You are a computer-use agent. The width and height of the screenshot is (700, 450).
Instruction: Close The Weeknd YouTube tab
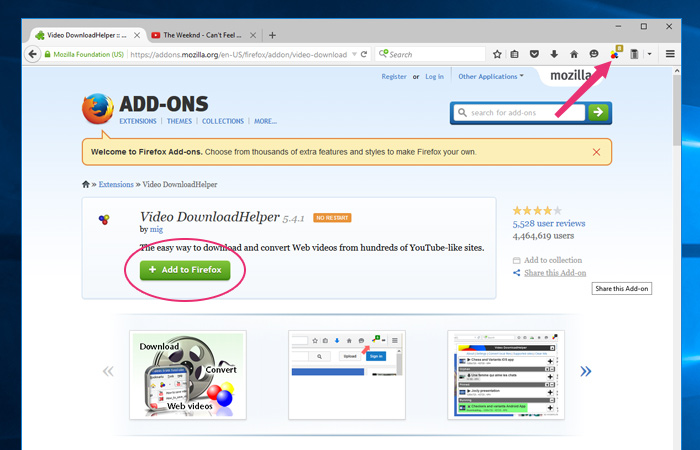pyautogui.click(x=253, y=35)
